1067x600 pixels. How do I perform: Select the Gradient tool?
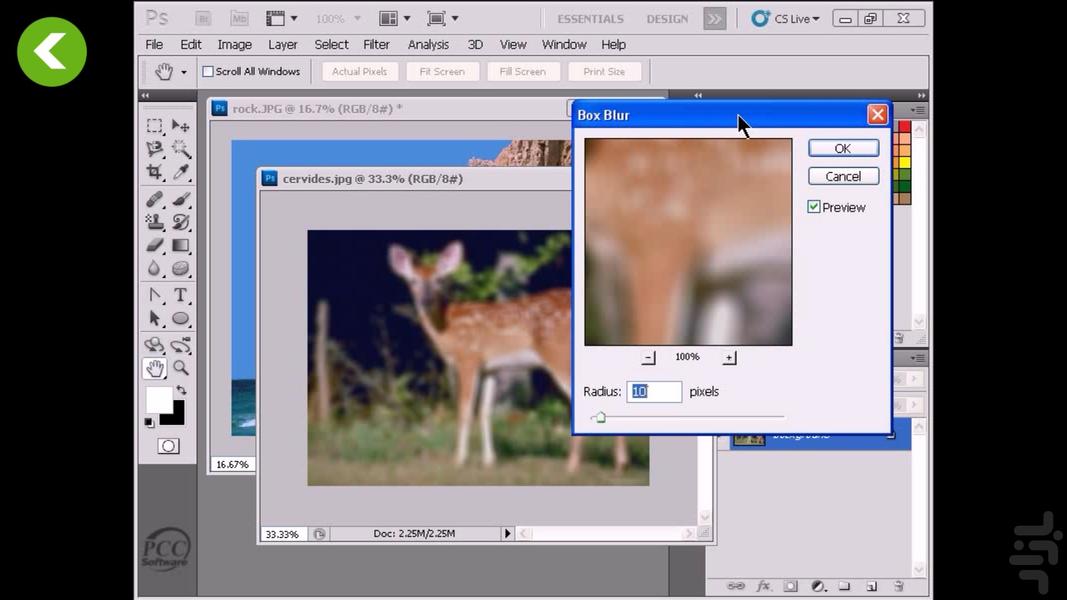pyautogui.click(x=181, y=247)
